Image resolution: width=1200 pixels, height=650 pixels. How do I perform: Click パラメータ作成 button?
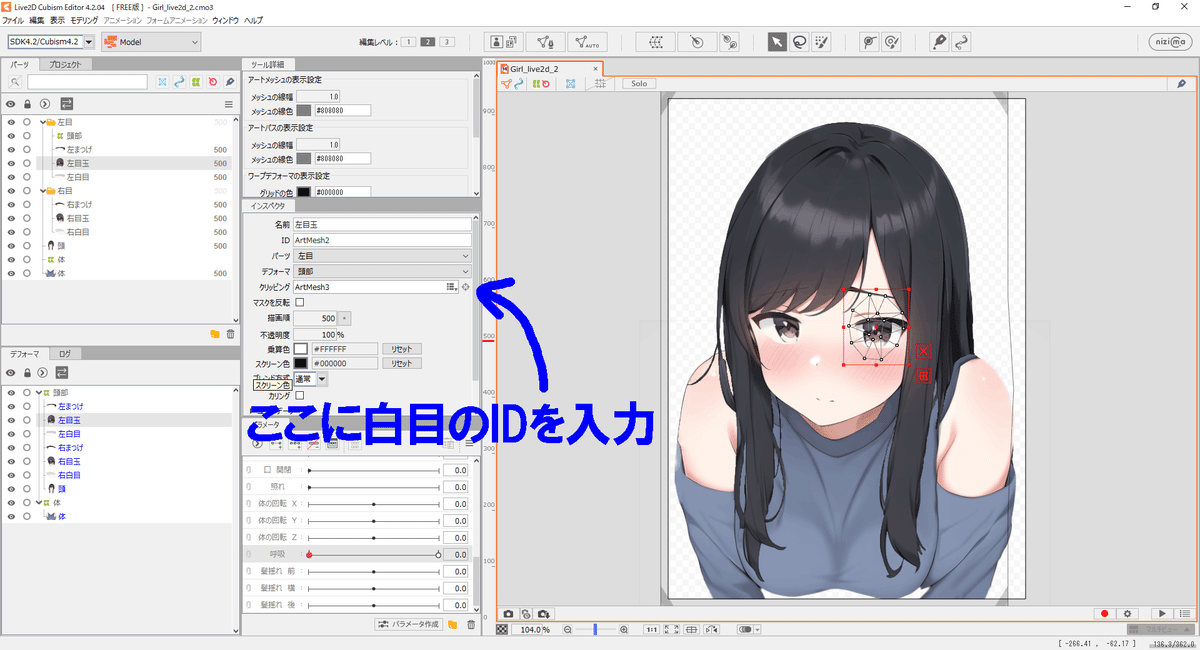click(408, 624)
